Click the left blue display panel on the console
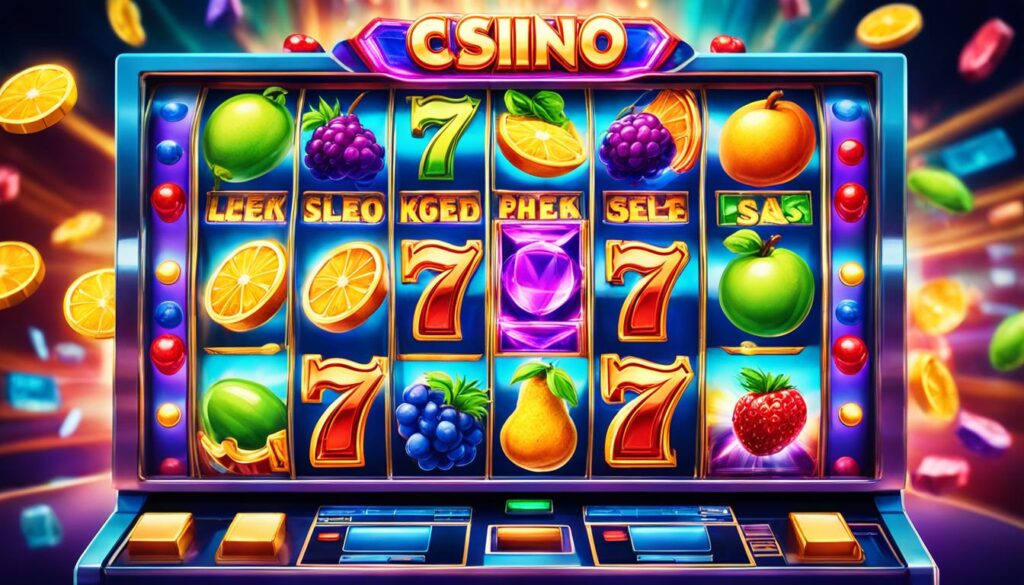Screen dimensions: 1024x585 pos(387,539)
